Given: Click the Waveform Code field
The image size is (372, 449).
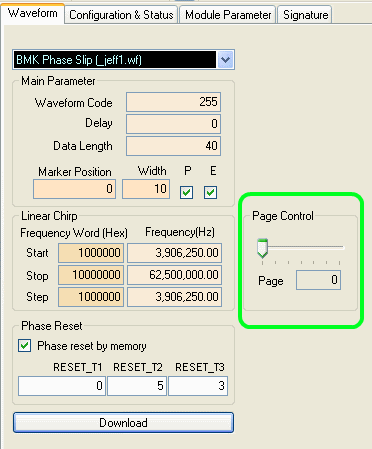Looking at the screenshot, I should click(173, 102).
